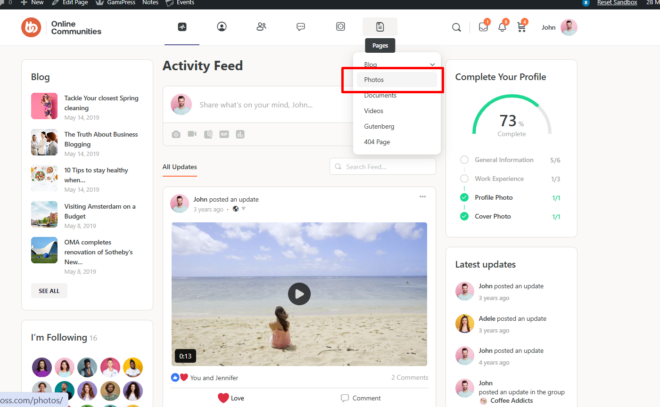Click the SEE ALL button under Blog

point(49,291)
